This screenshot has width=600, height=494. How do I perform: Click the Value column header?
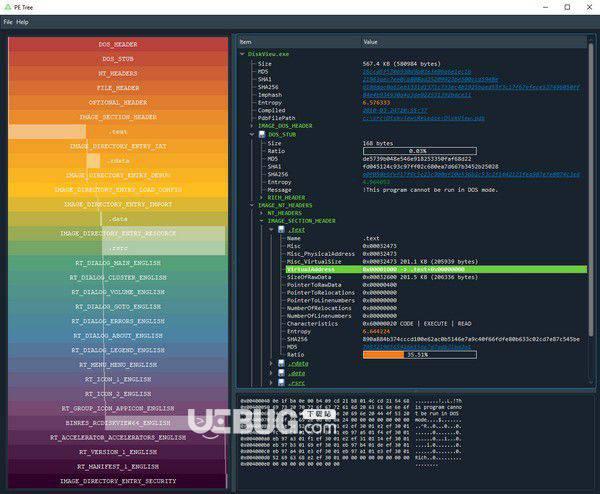coord(474,42)
